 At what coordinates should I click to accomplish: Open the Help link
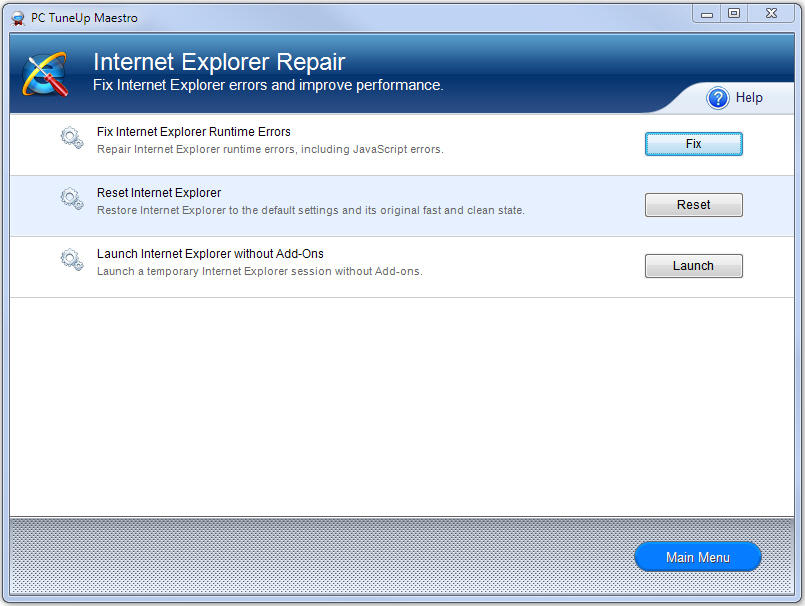click(x=749, y=98)
